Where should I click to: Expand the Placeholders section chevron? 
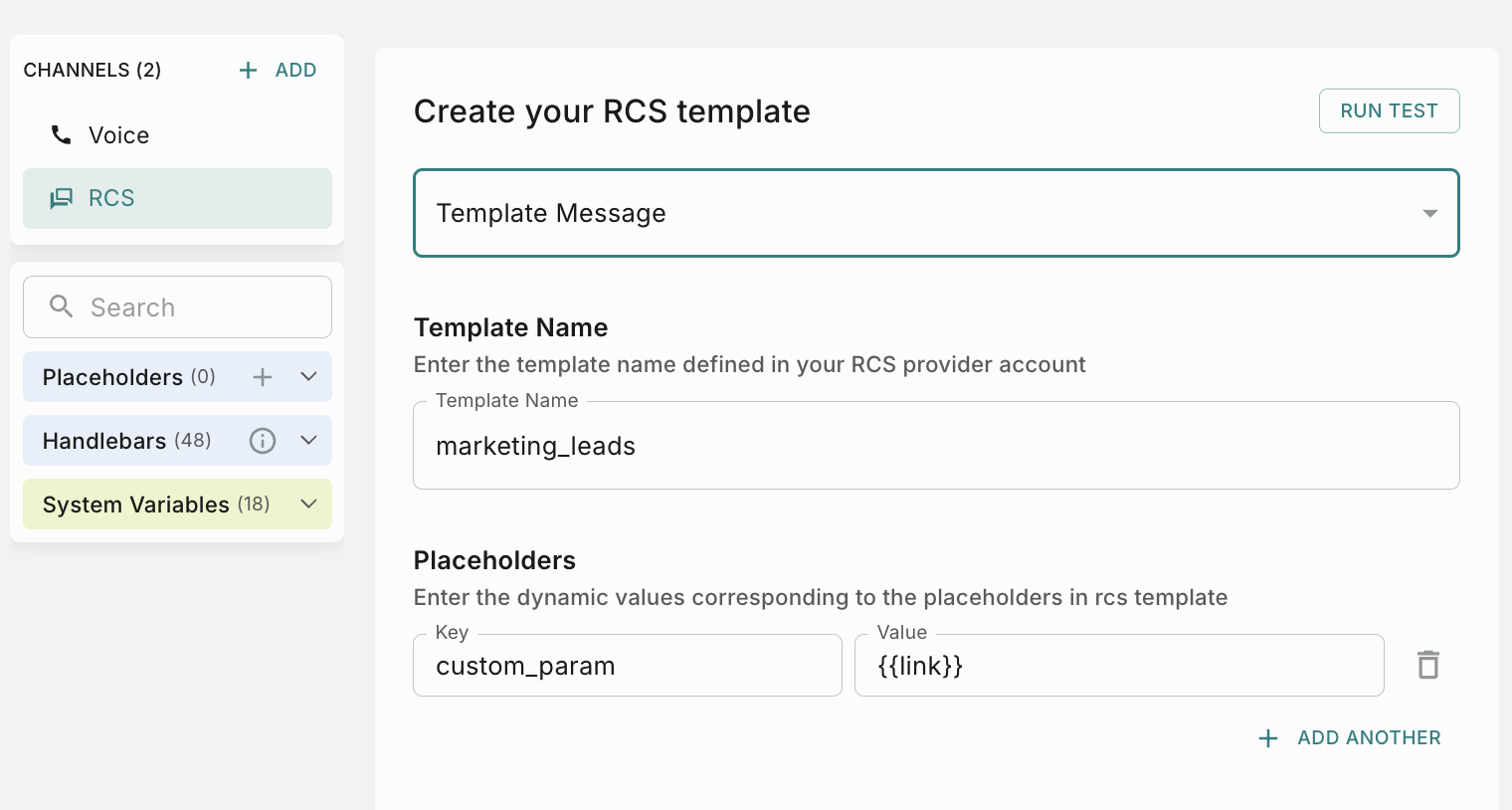[x=308, y=377]
